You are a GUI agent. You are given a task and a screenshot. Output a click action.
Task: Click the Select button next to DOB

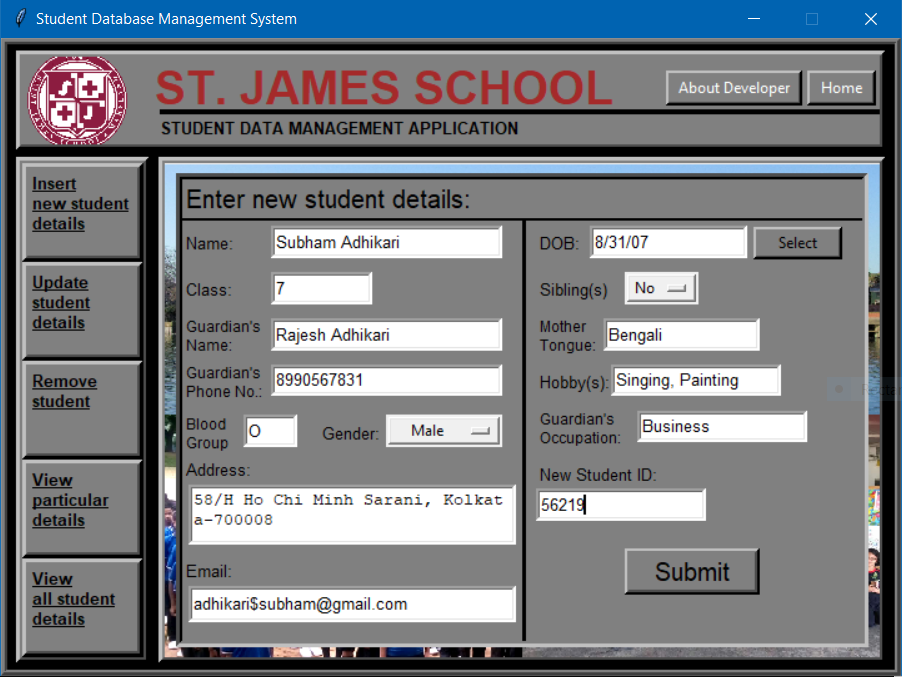pos(797,242)
